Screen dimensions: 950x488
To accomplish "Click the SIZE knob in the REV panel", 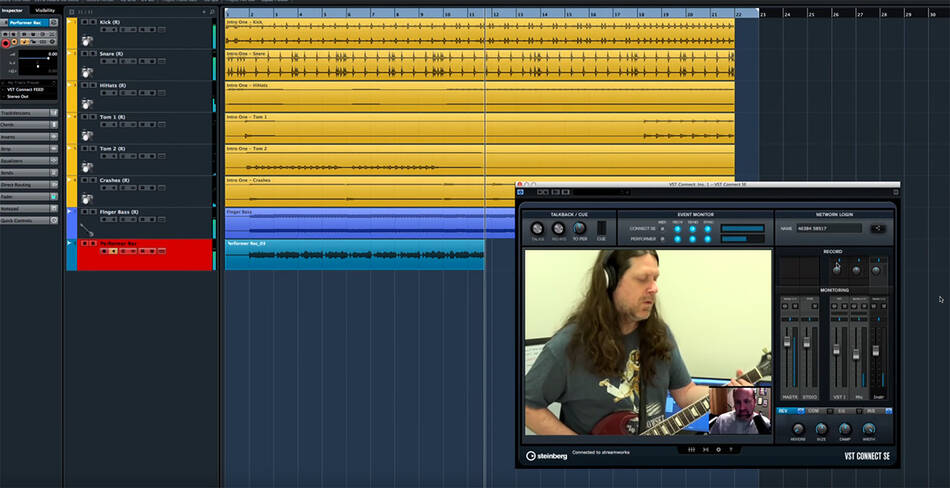I will (822, 429).
